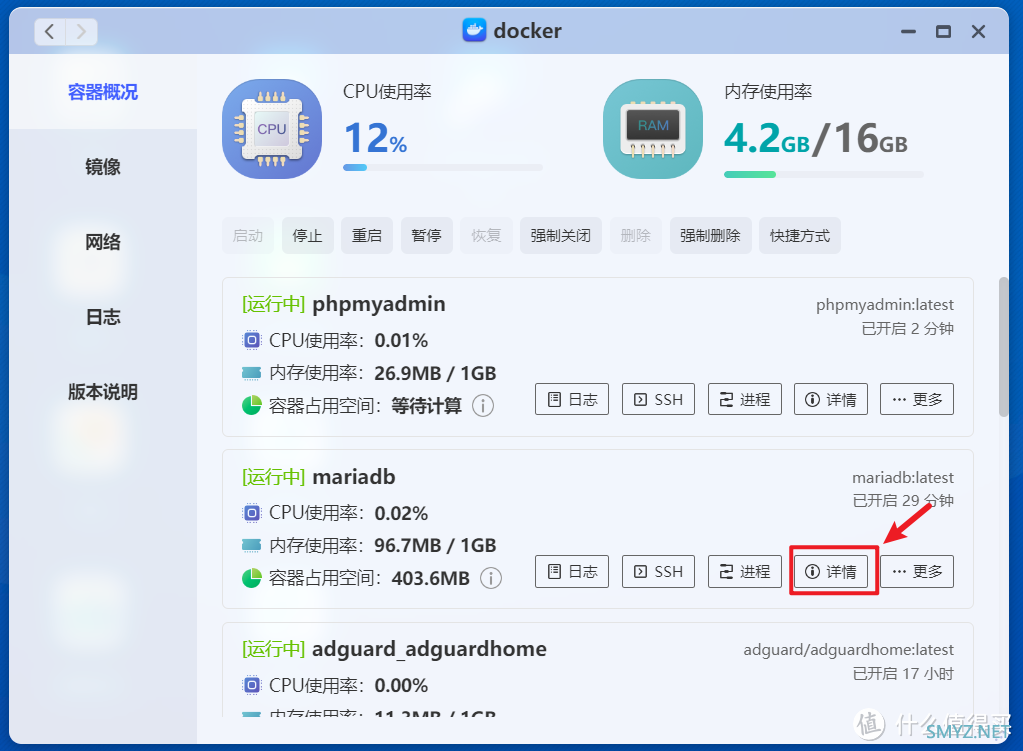
Task: Click phpmyadmin CPU usage chip icon
Action: point(252,341)
